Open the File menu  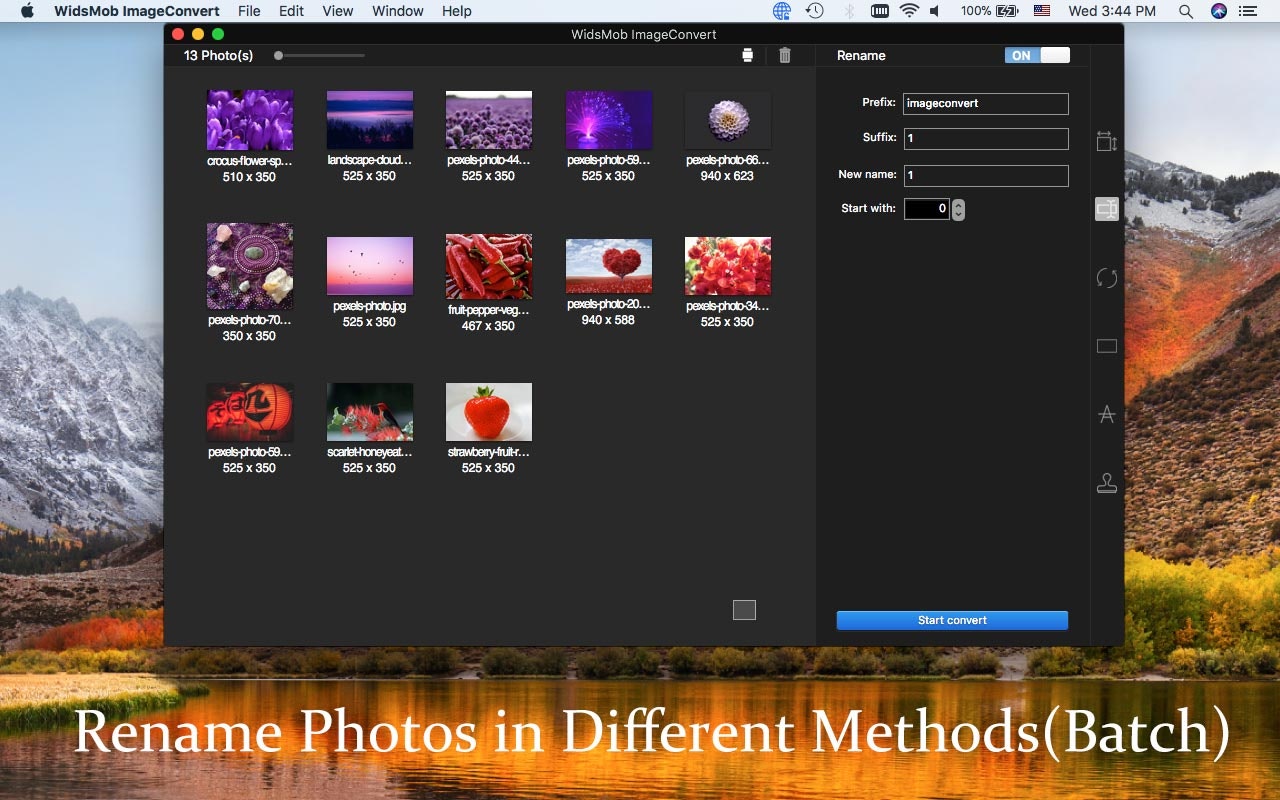(248, 11)
